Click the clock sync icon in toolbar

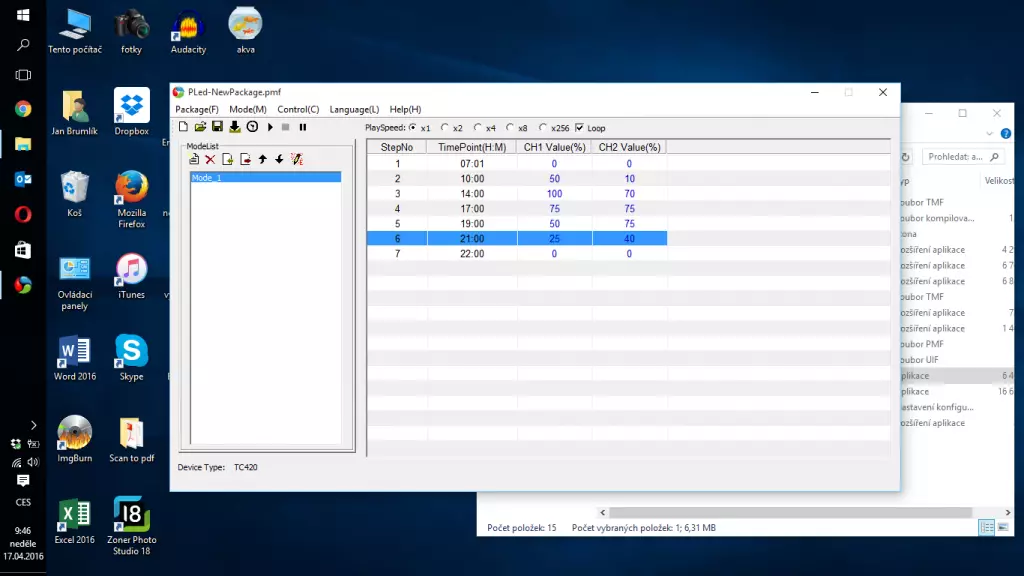[x=252, y=127]
